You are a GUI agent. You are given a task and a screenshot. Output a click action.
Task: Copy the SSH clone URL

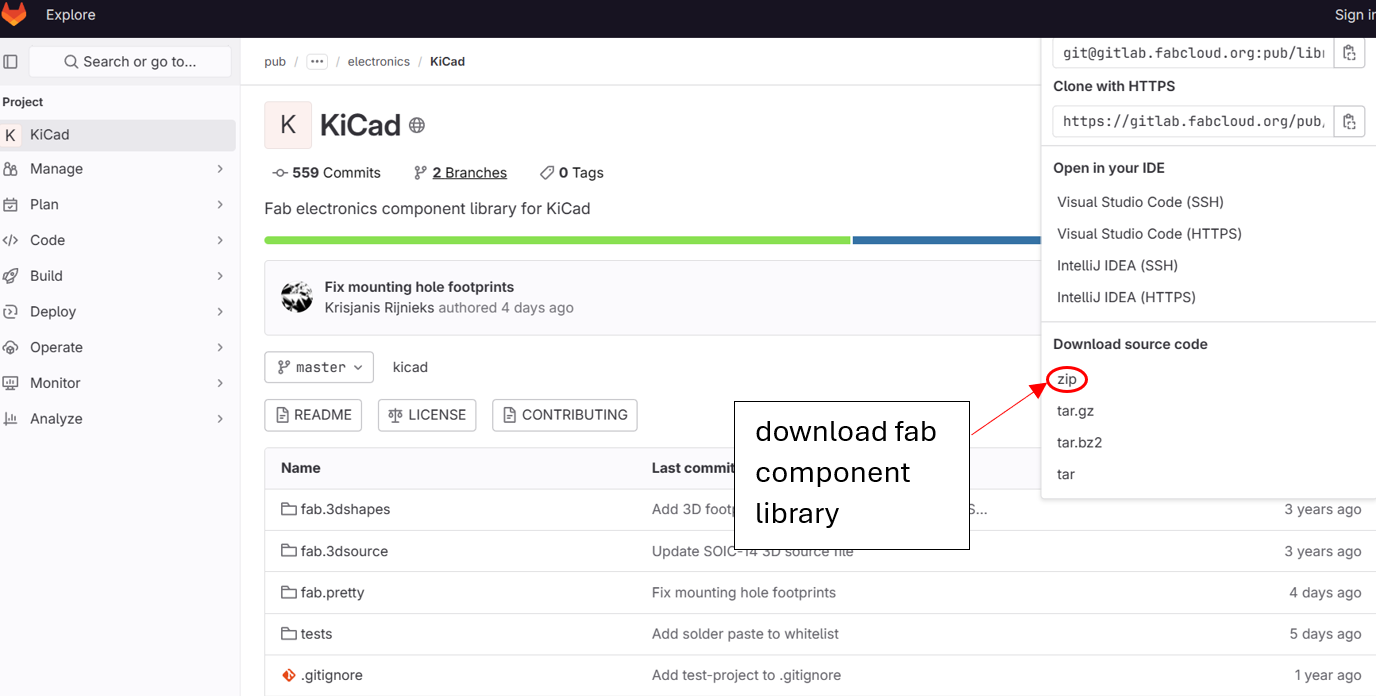tap(1350, 53)
